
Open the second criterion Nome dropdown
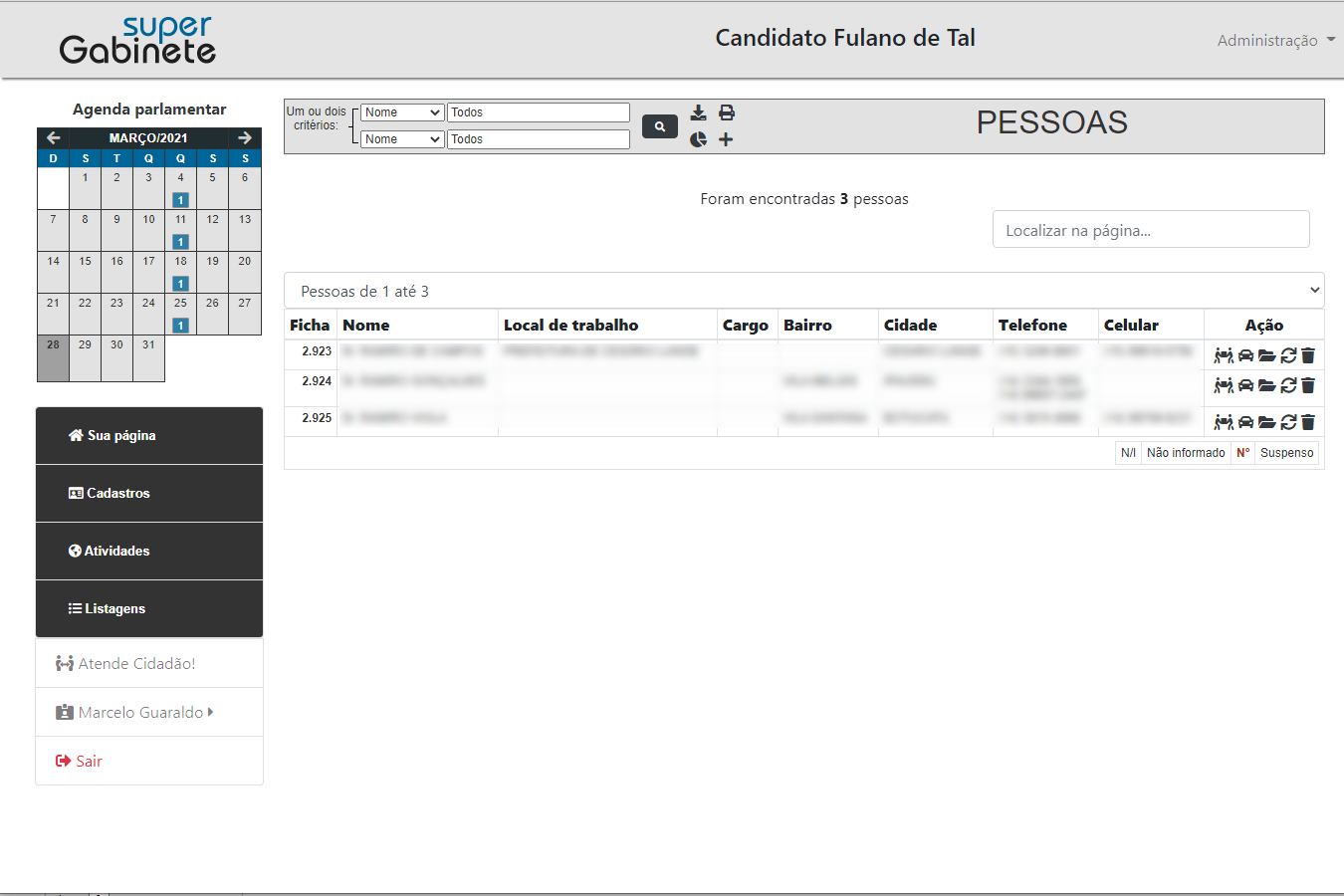point(402,139)
